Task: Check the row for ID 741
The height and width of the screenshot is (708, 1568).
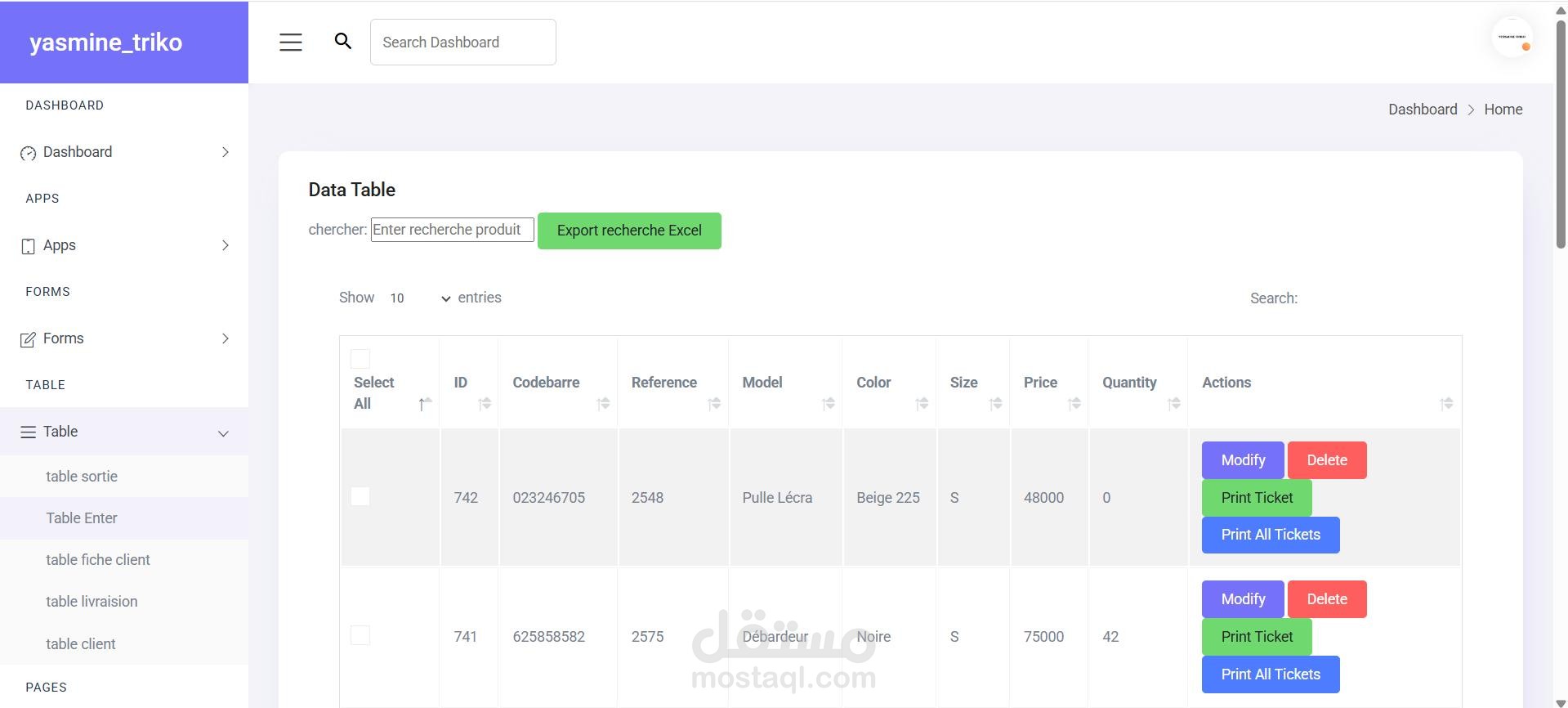Action: pos(360,635)
